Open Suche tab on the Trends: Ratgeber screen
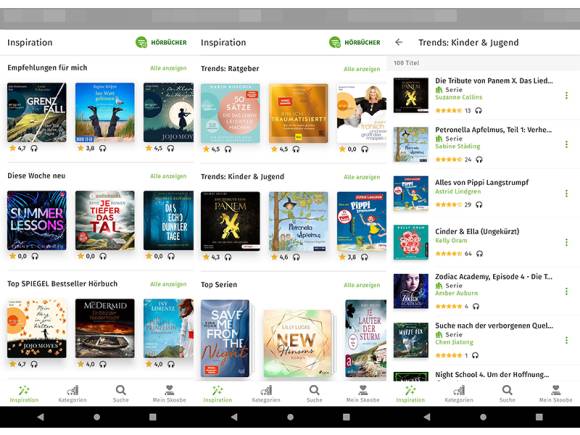580x435 pixels. click(x=314, y=394)
